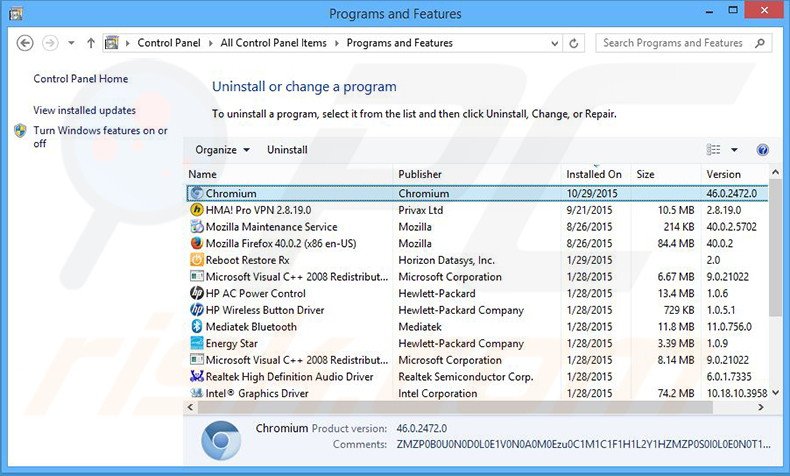This screenshot has width=790, height=476.
Task: Click Chromium name in program list
Action: [231, 193]
